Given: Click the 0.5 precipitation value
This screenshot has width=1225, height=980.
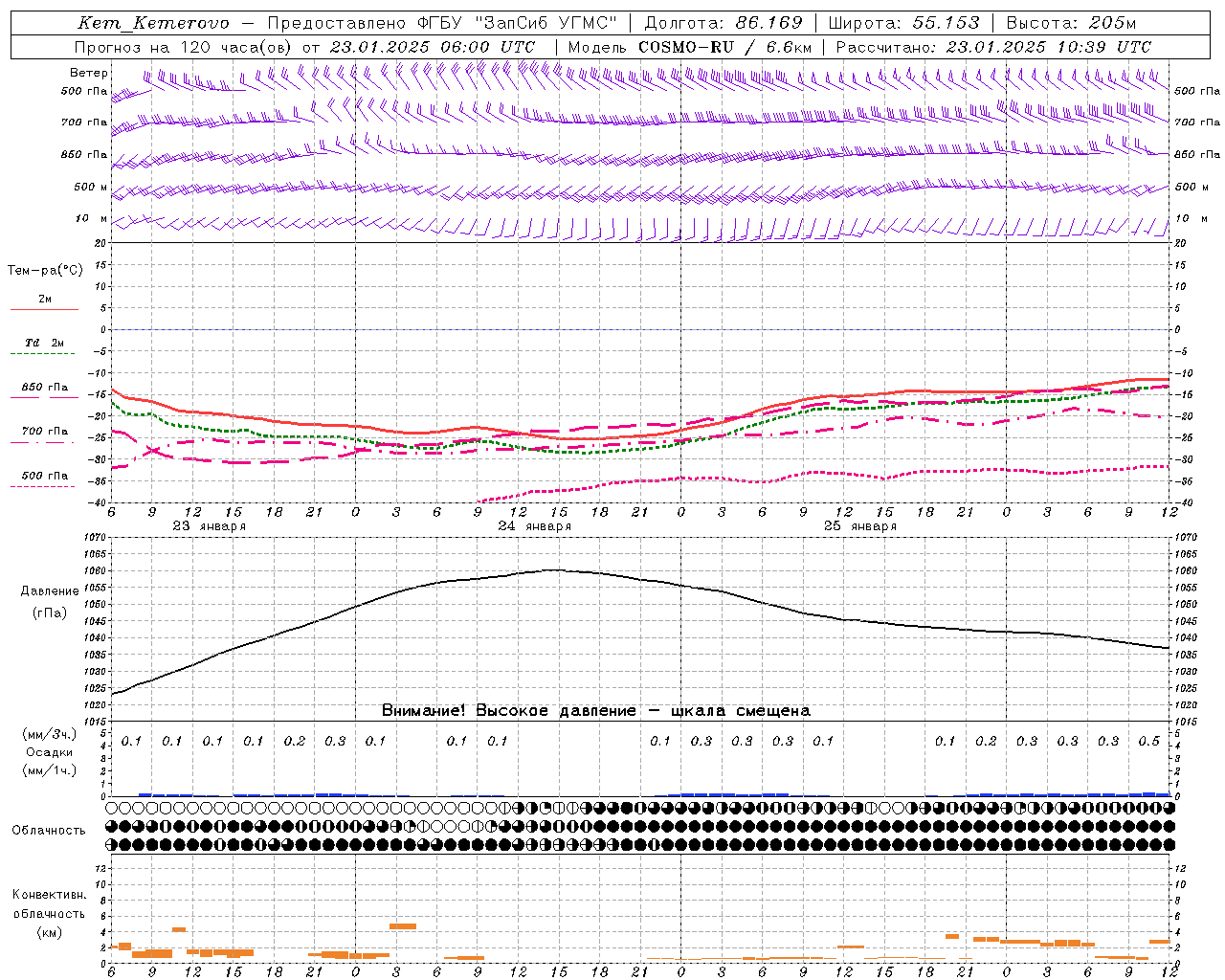Looking at the screenshot, I should pos(1148,742).
